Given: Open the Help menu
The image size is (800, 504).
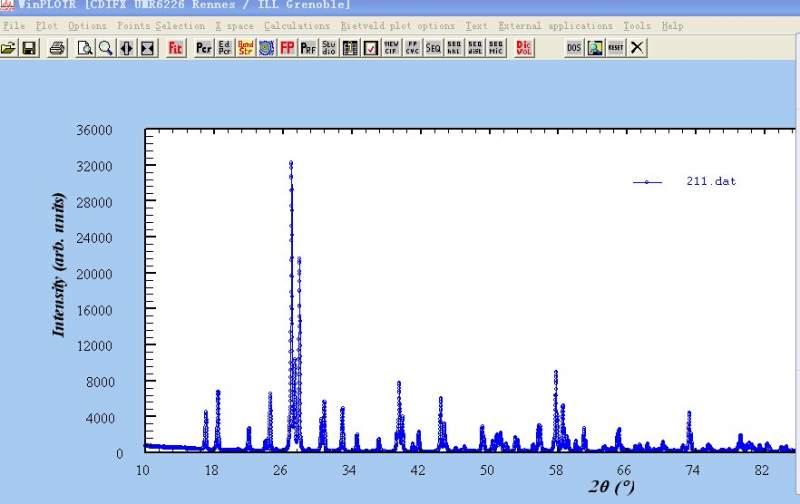Looking at the screenshot, I should pyautogui.click(x=672, y=26).
